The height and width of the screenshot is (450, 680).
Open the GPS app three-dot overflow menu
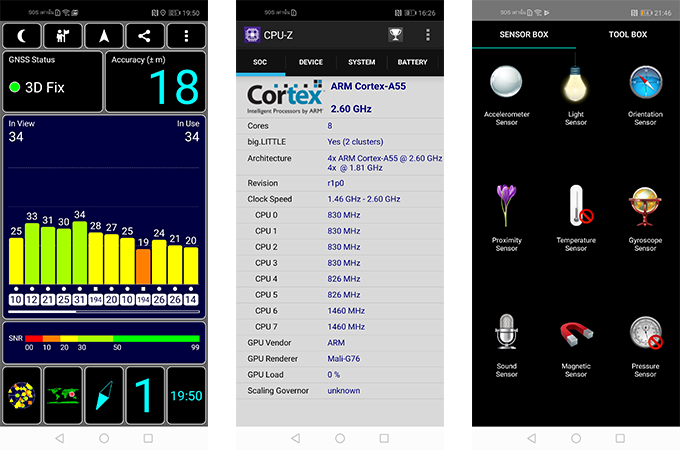tap(185, 36)
